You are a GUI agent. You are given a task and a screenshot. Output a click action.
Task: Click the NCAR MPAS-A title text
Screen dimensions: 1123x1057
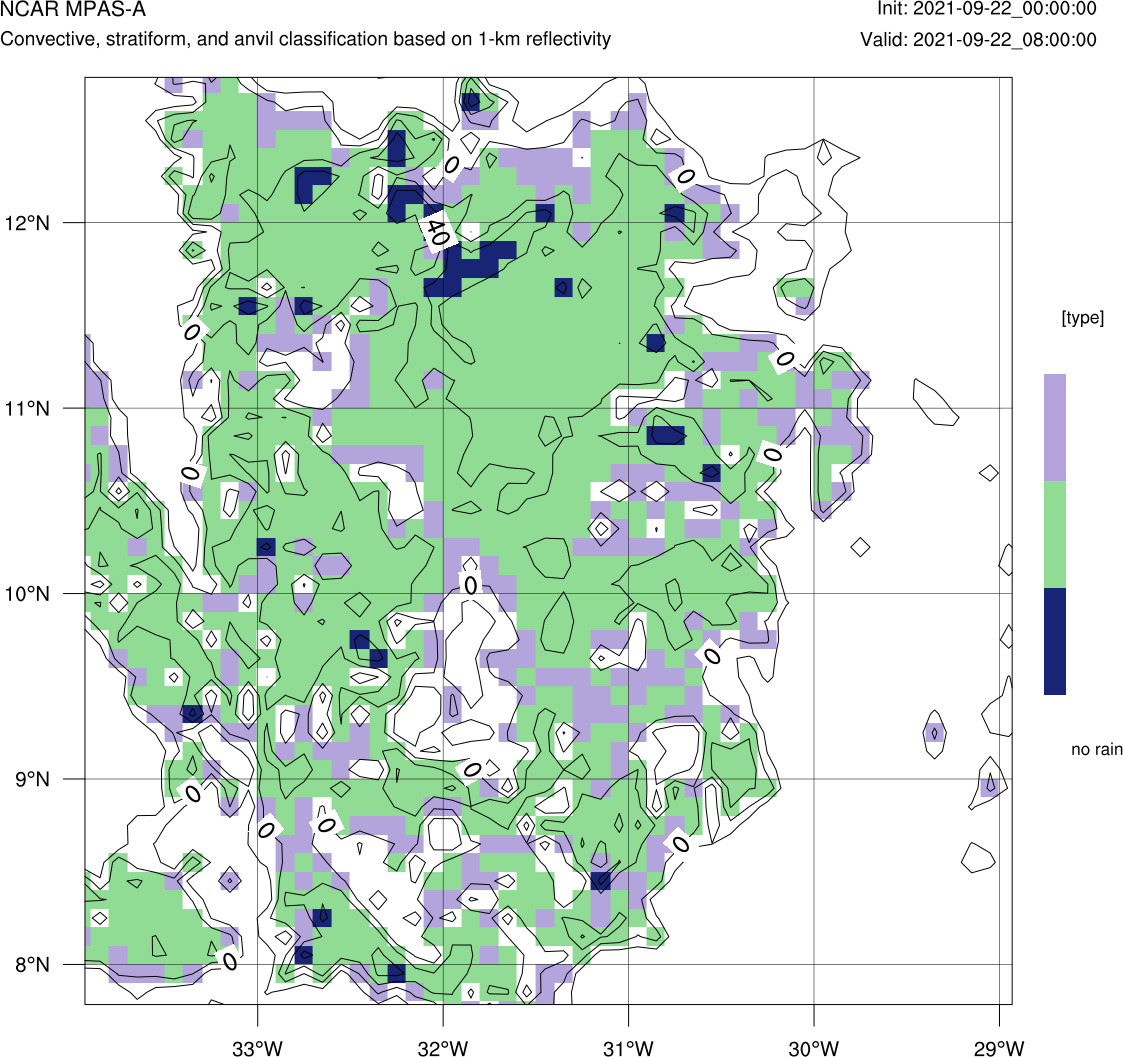pos(72,9)
